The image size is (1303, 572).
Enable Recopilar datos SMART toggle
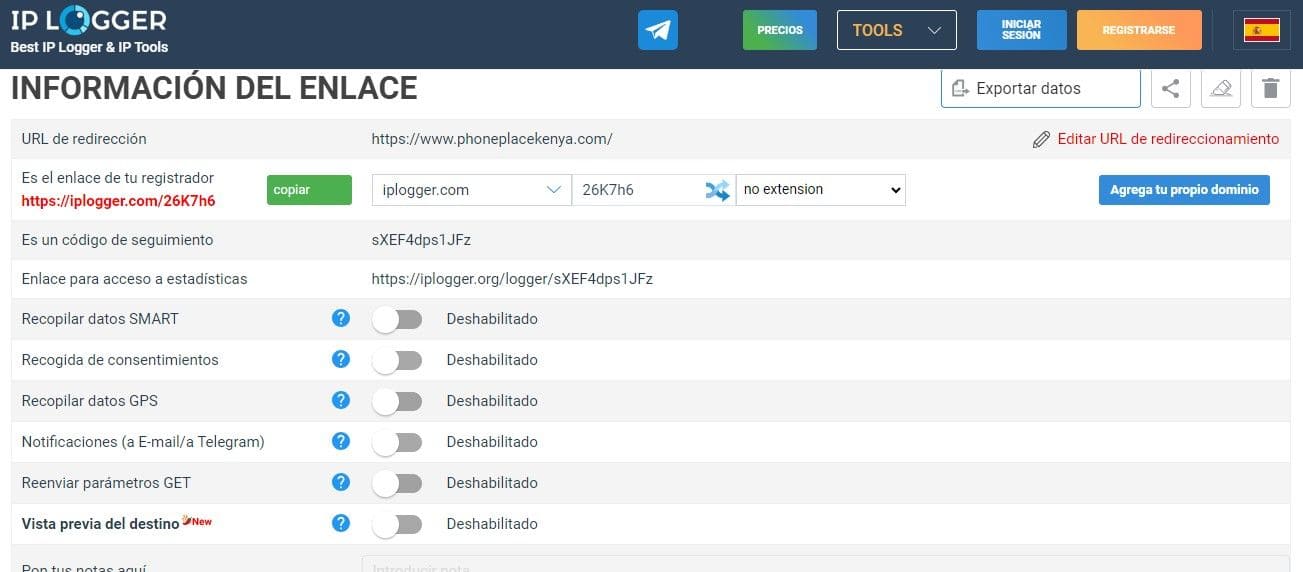tap(397, 319)
